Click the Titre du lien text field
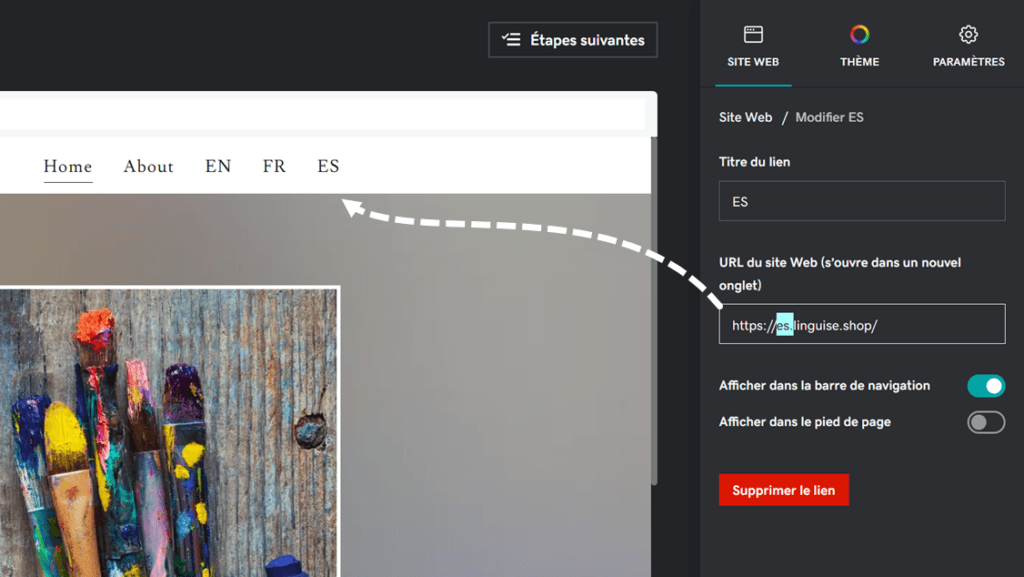Screen dimensions: 1024x577 click(861, 201)
